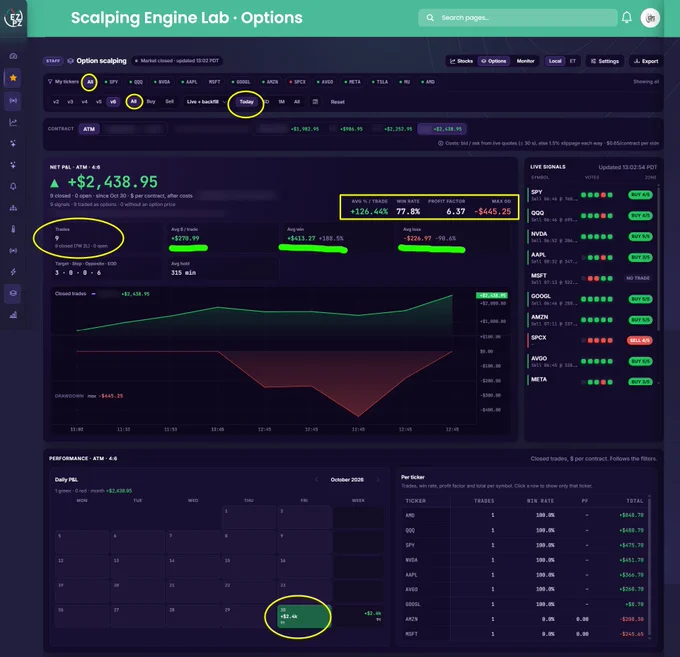The height and width of the screenshot is (657, 680).
Task: Select the Today time range
Action: [246, 102]
